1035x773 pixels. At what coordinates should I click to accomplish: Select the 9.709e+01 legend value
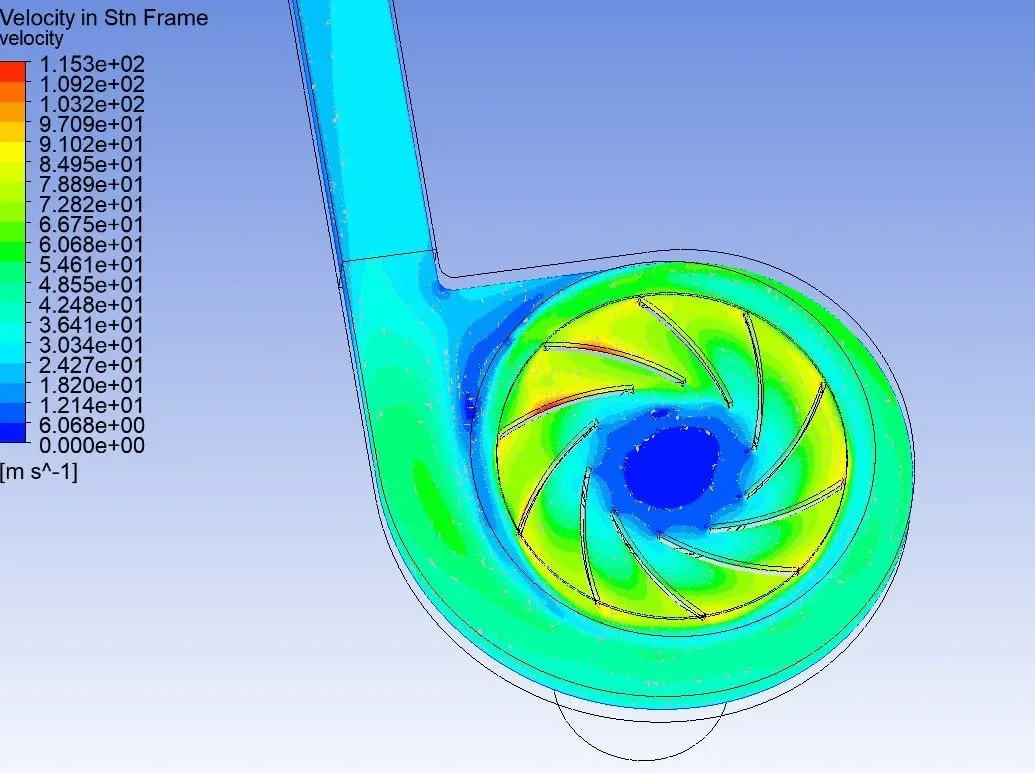point(91,124)
